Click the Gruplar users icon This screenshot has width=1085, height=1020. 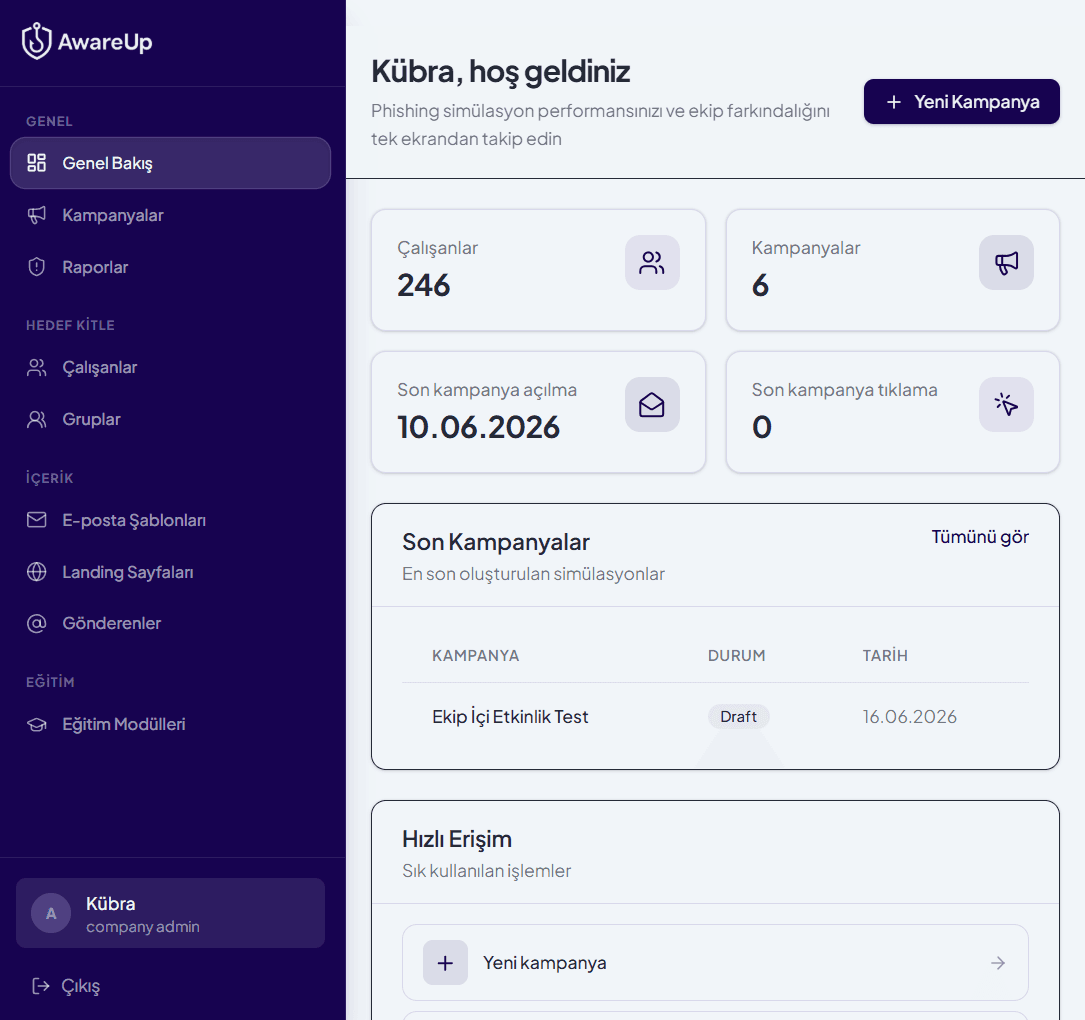tap(37, 419)
